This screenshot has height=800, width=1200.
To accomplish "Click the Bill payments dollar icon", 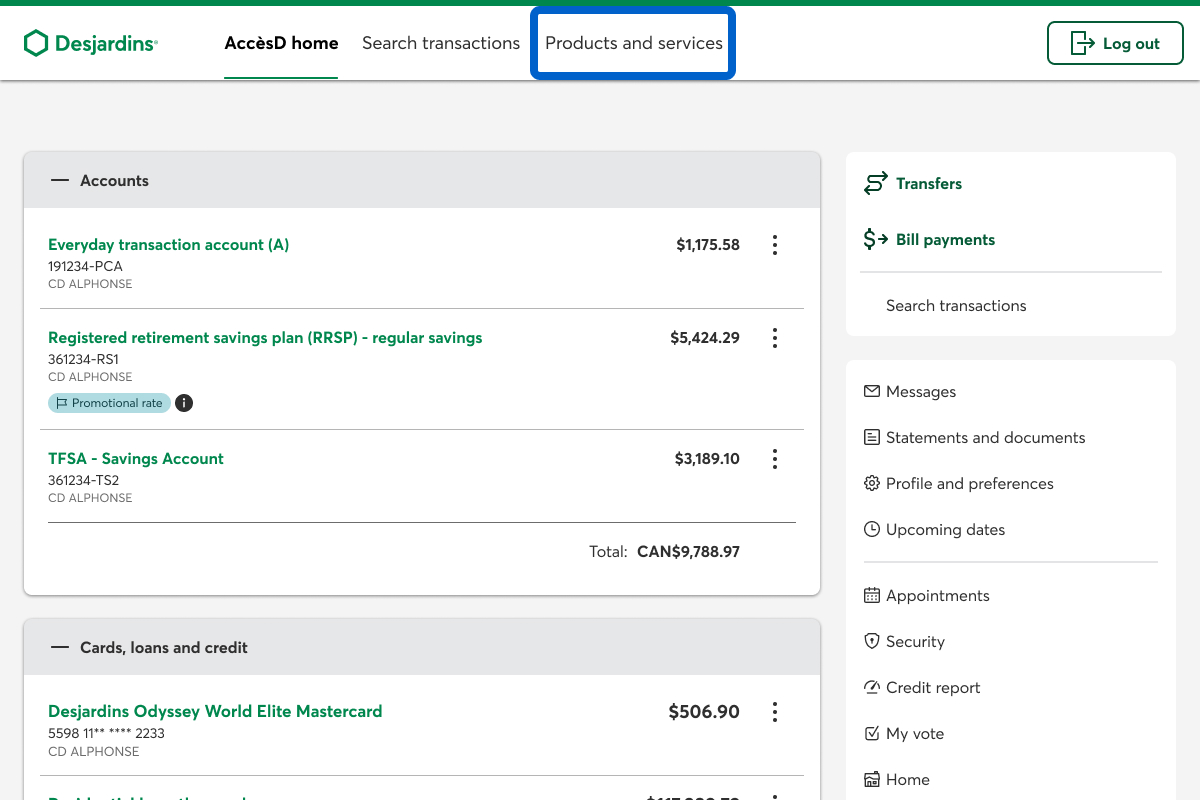I will click(875, 240).
